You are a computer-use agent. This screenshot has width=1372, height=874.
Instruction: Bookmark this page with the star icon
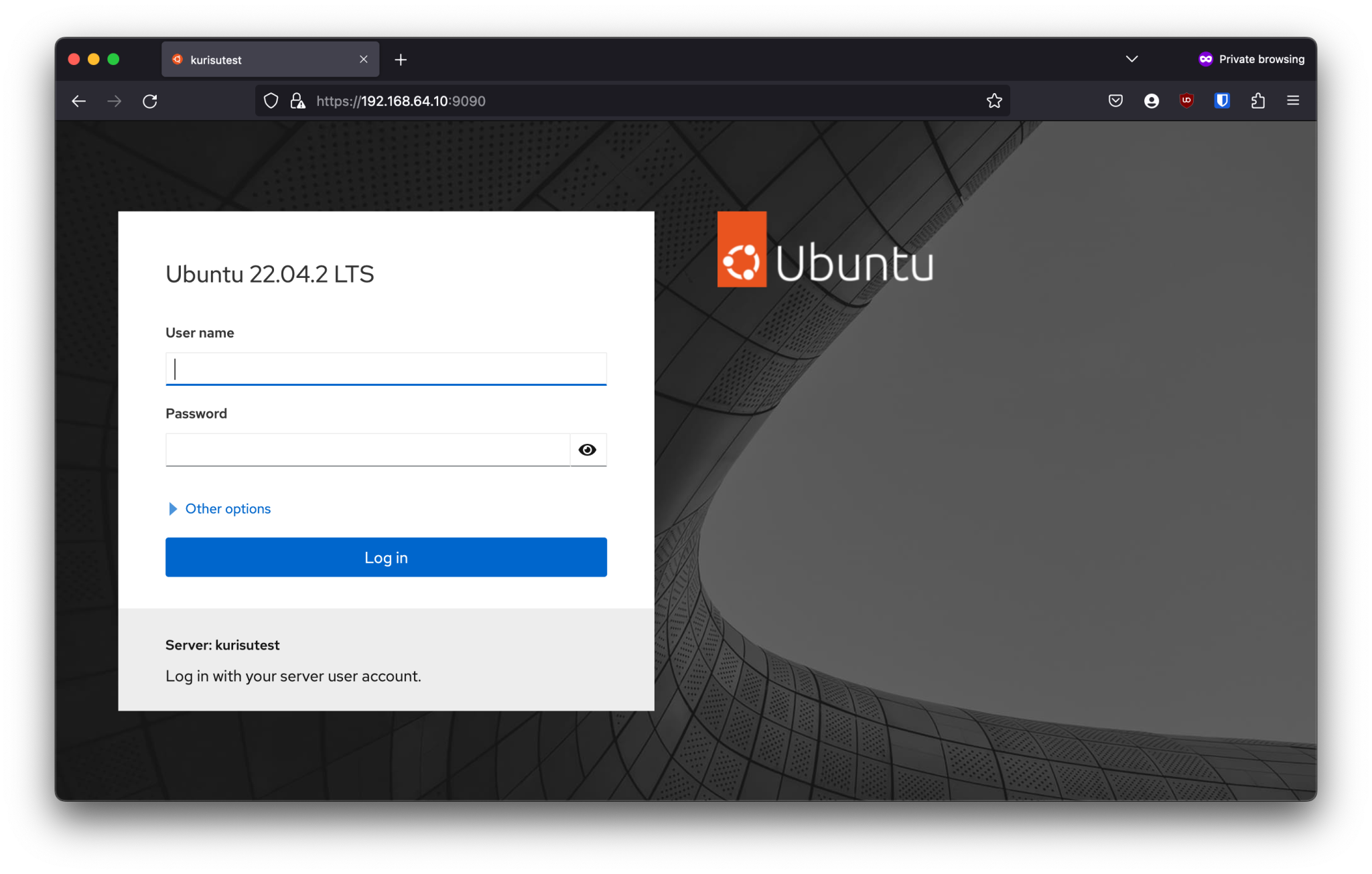pos(994,101)
